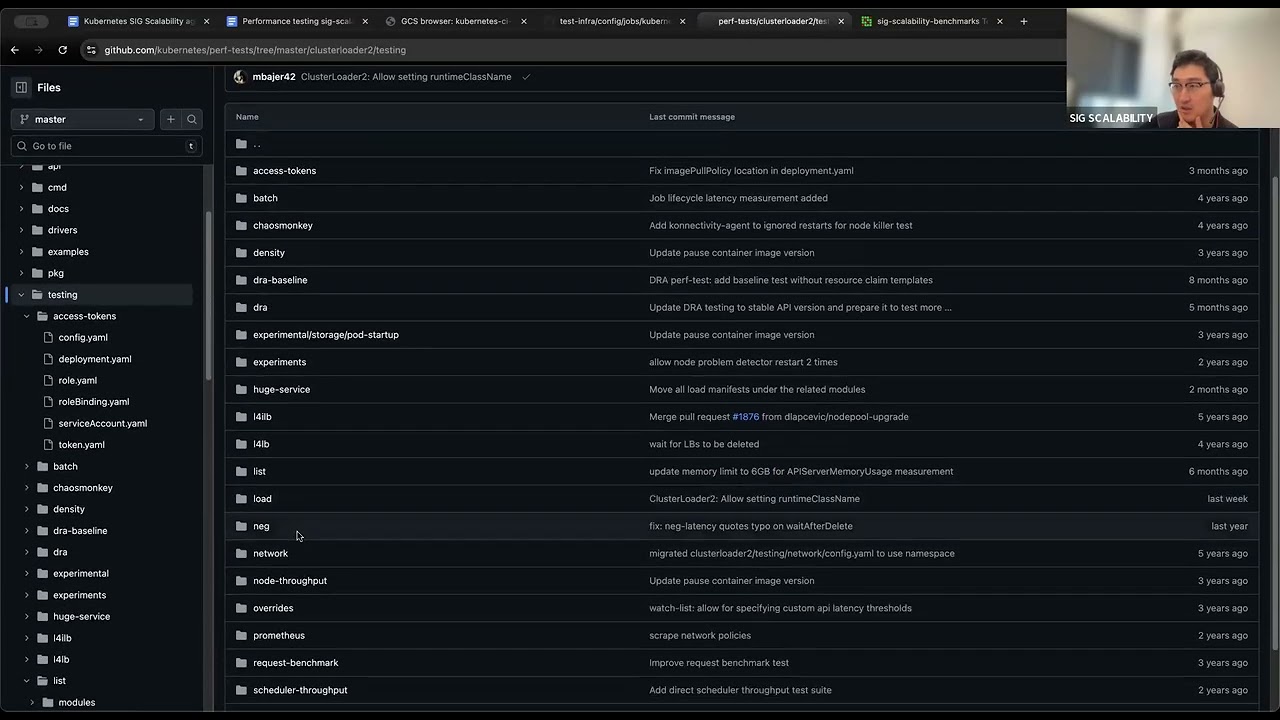Click the browser forward arrow
1280x720 pixels.
(x=38, y=50)
